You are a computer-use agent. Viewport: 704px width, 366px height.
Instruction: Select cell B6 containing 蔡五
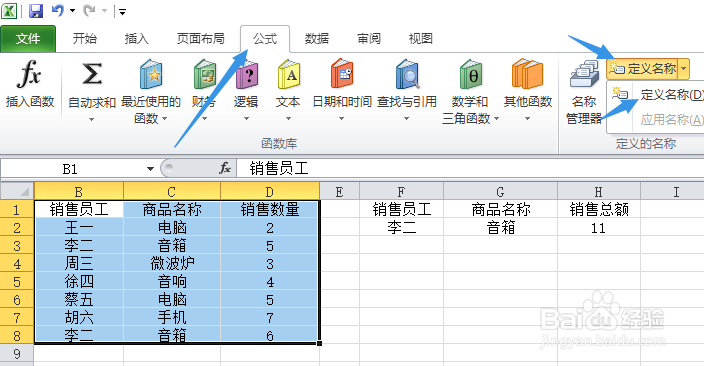pyautogui.click(x=79, y=300)
